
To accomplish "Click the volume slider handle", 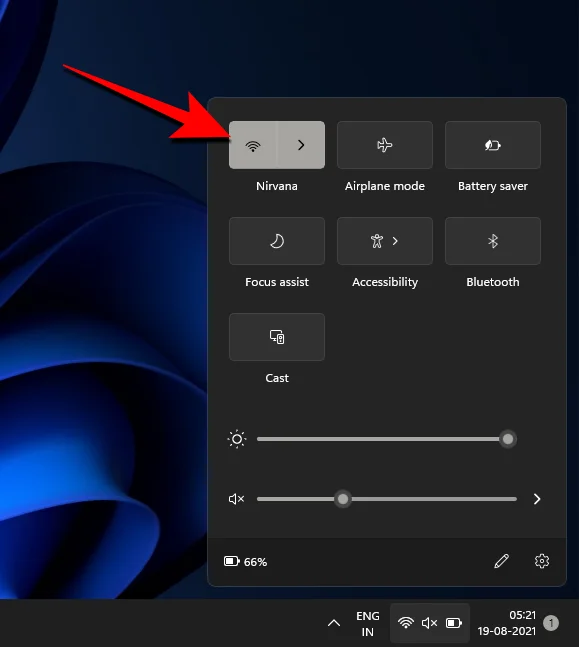I will coord(343,499).
